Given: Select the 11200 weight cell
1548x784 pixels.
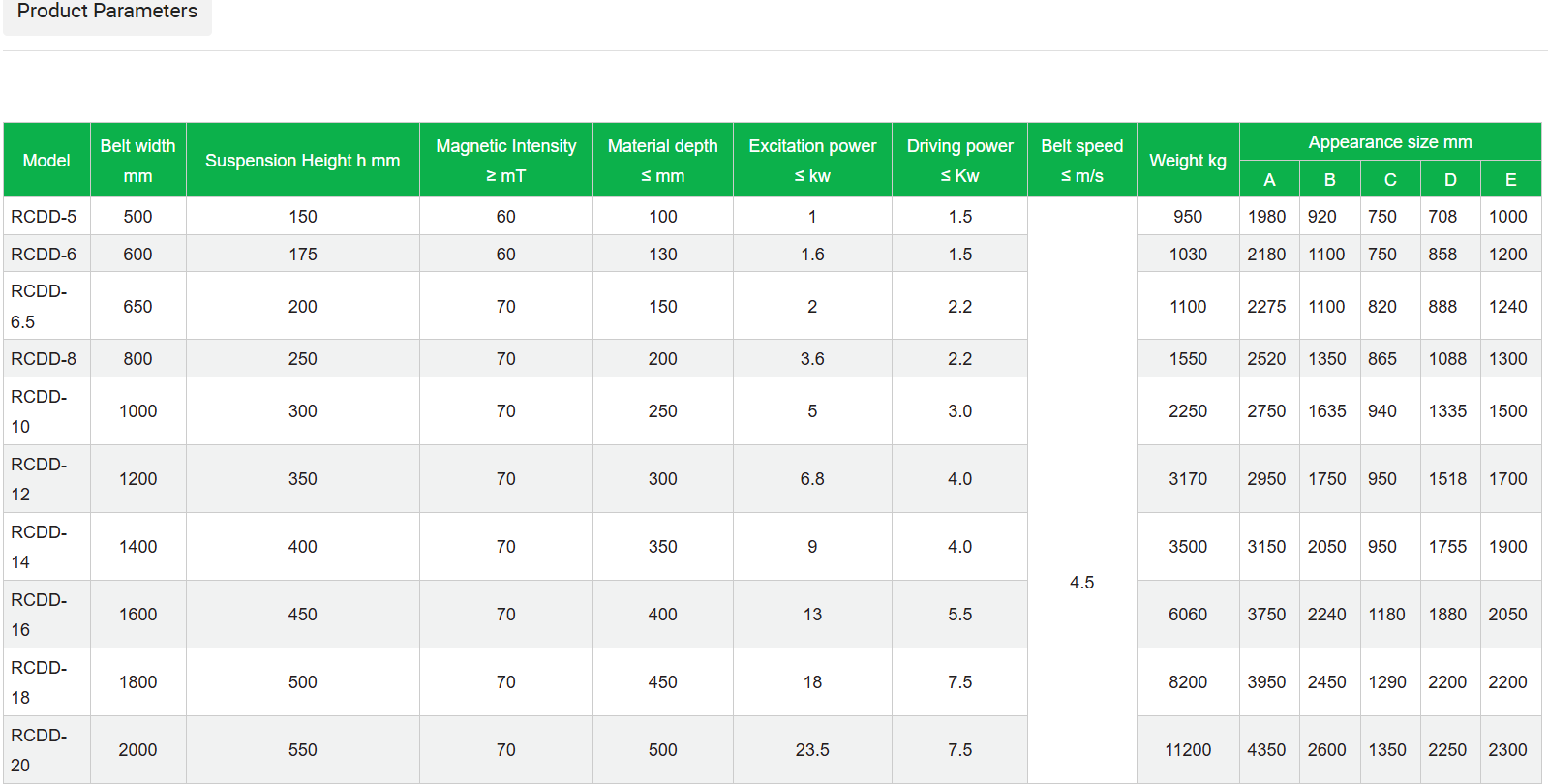Looking at the screenshot, I should tap(1187, 750).
